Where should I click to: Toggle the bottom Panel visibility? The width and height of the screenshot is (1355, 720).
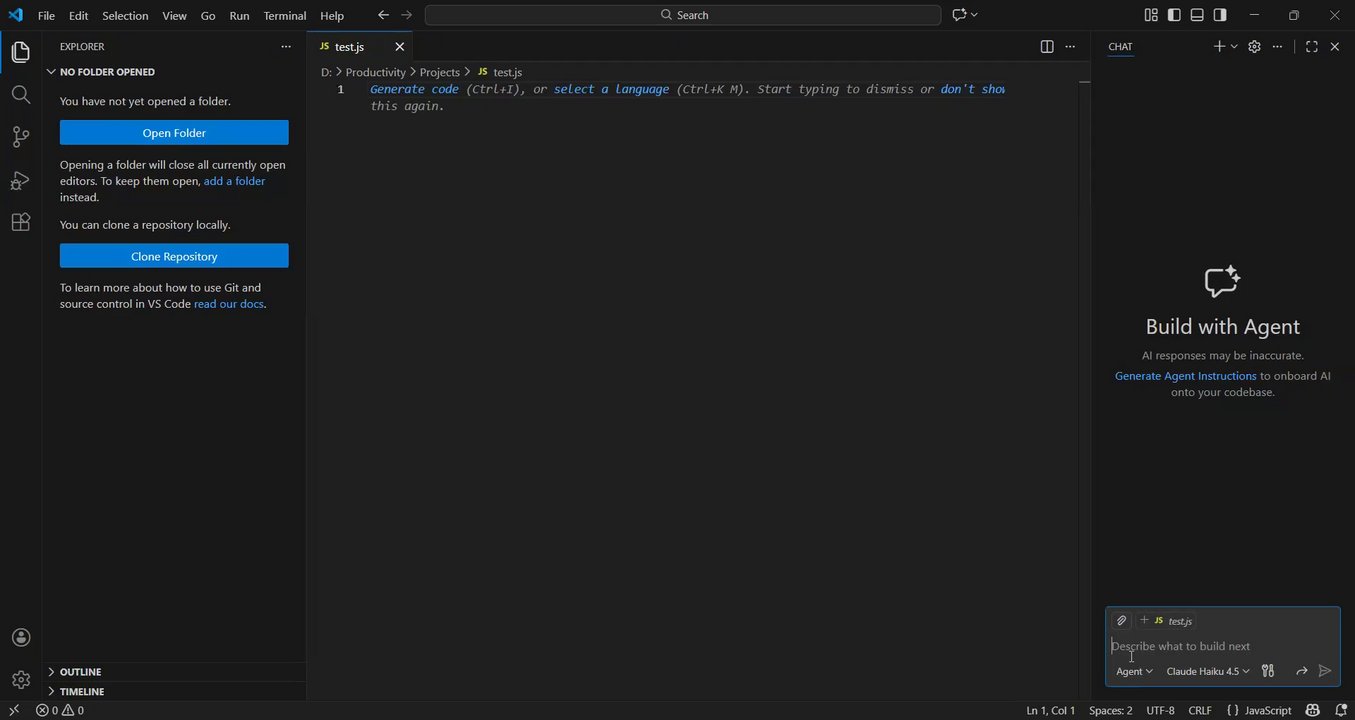[x=1197, y=15]
